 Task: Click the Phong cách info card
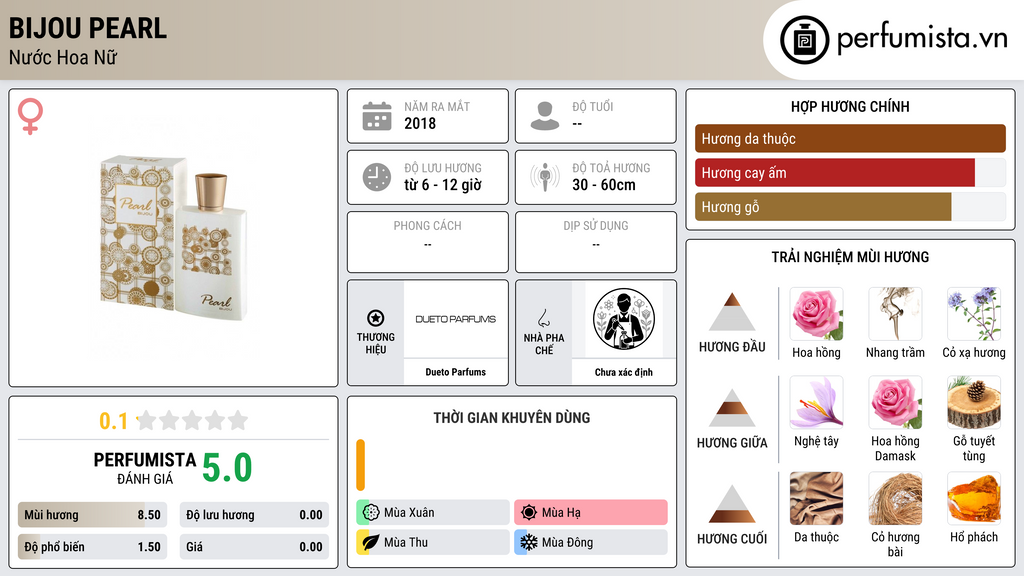428,242
